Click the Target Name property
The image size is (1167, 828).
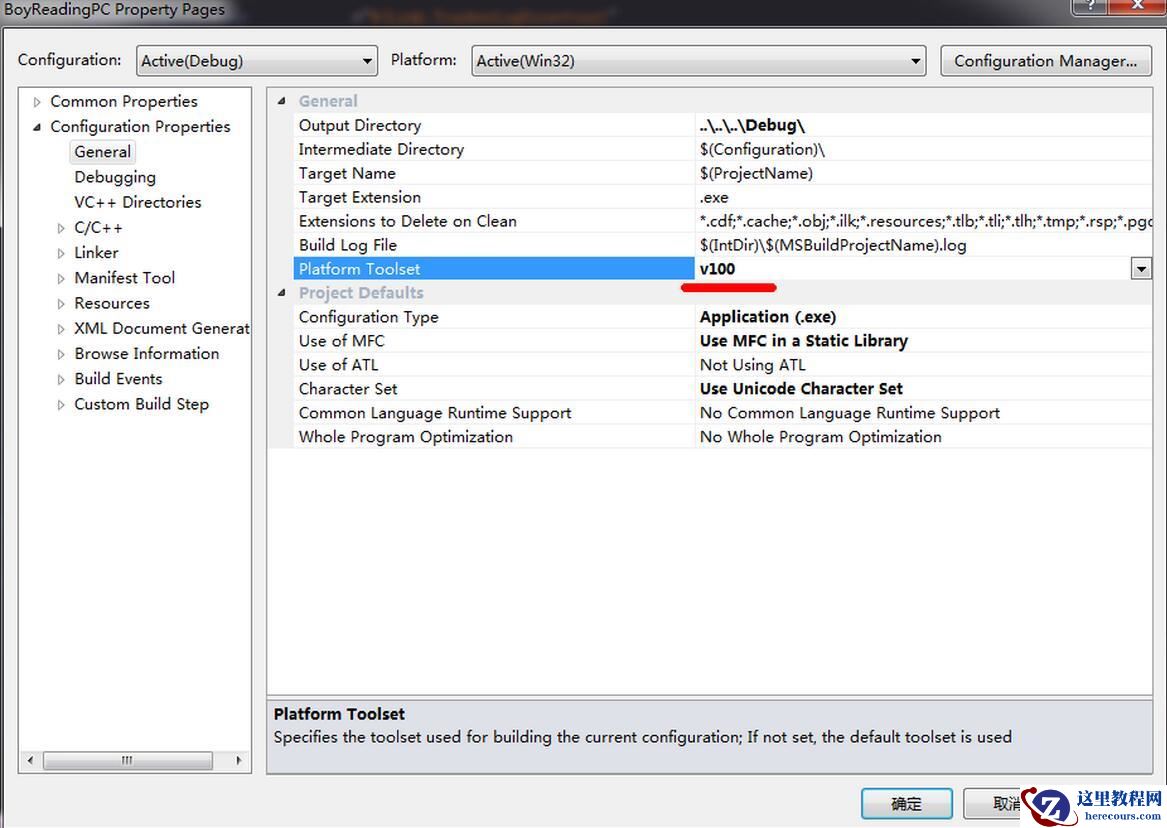point(347,173)
